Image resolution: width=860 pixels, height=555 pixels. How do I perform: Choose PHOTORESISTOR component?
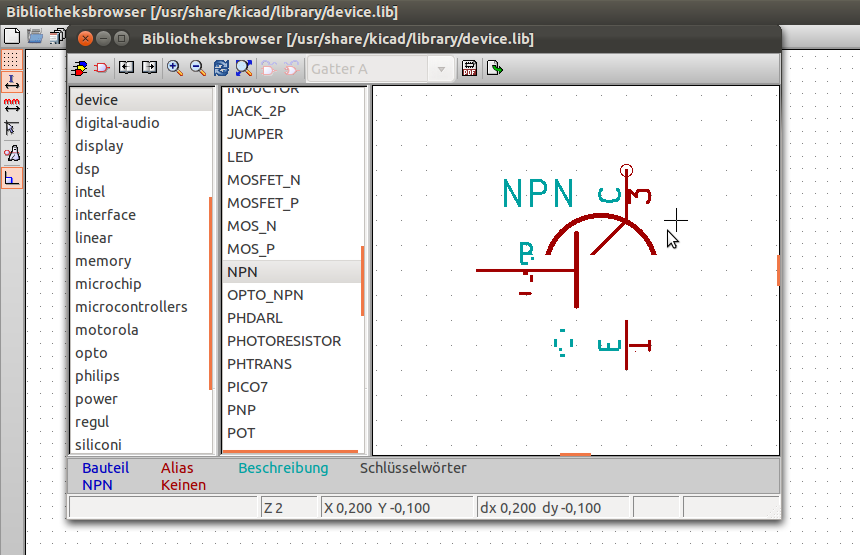click(292, 341)
